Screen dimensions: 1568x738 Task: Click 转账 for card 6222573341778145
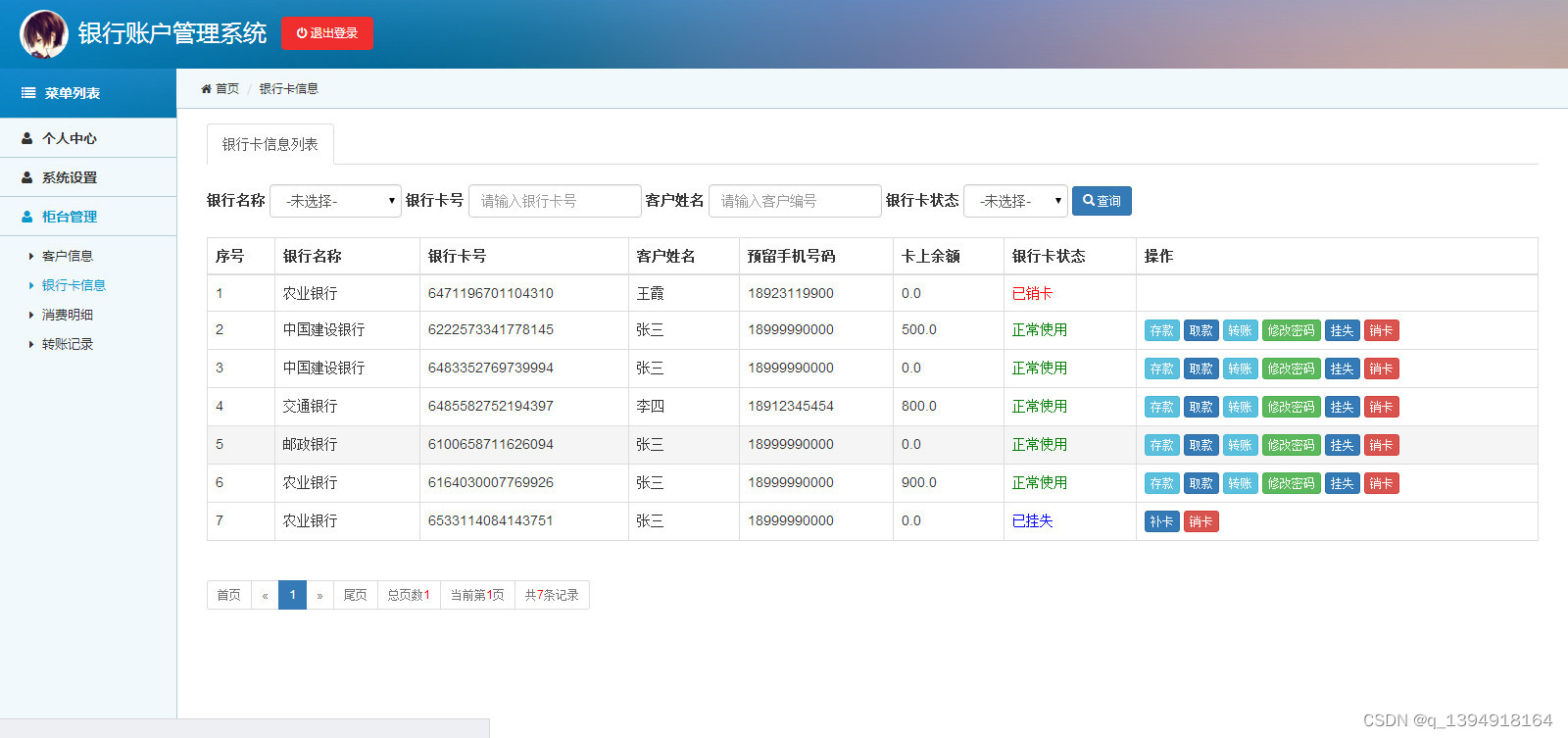tap(1241, 331)
